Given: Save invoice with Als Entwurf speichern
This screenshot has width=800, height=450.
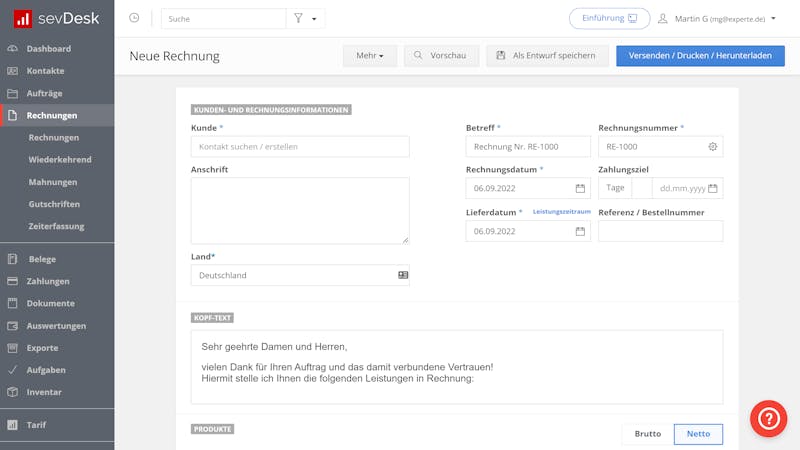Looking at the screenshot, I should click(x=547, y=56).
